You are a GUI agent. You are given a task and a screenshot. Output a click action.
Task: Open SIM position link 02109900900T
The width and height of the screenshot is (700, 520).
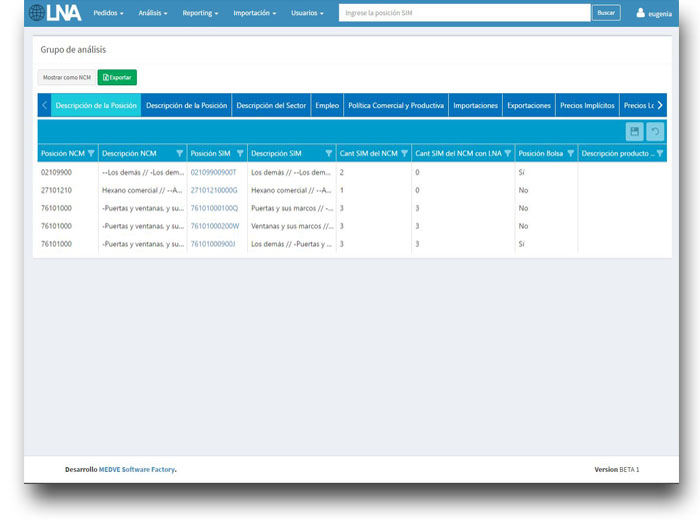(x=214, y=172)
